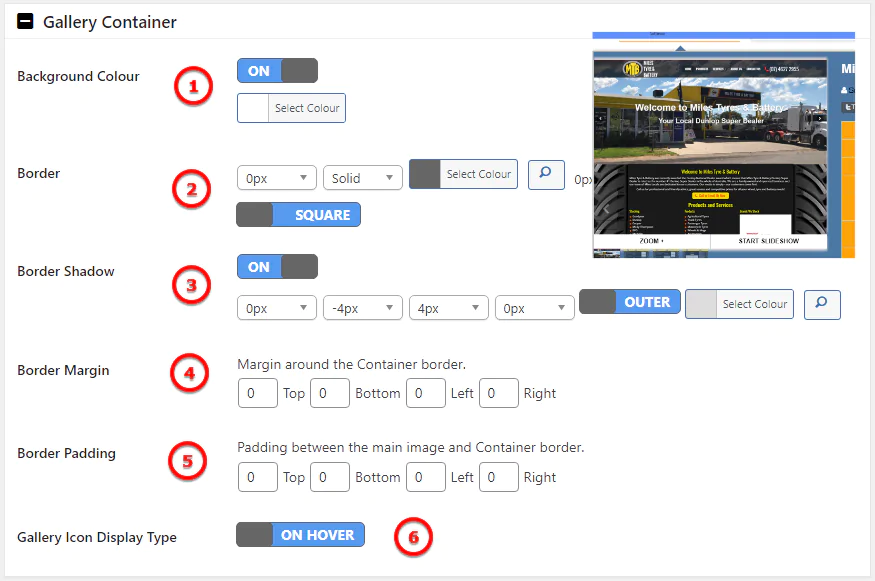The height and width of the screenshot is (581, 875).
Task: Click the Border Padding Right input field
Action: tap(499, 477)
